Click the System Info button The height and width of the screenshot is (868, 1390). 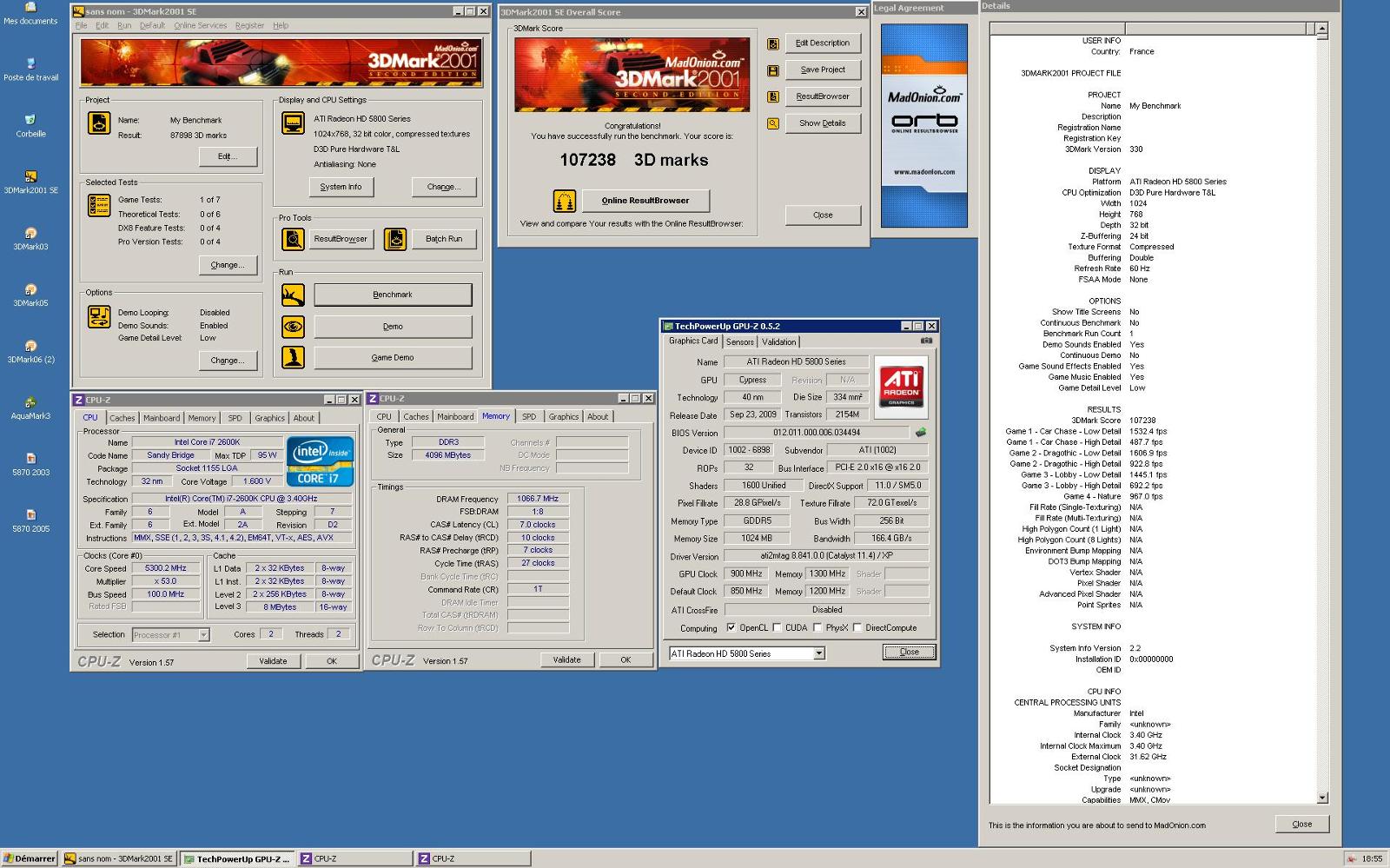coord(341,187)
